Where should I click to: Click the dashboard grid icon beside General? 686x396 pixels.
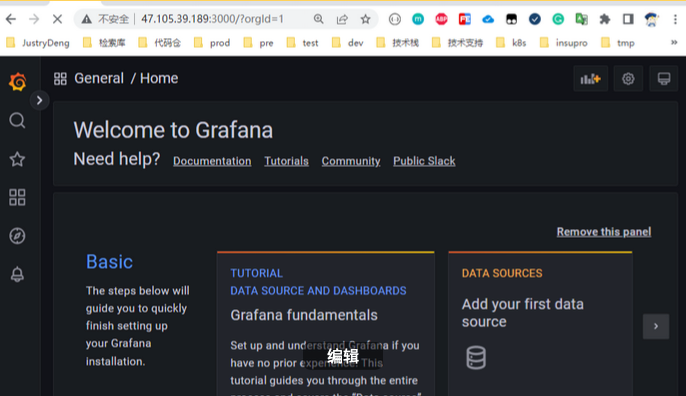pos(60,79)
